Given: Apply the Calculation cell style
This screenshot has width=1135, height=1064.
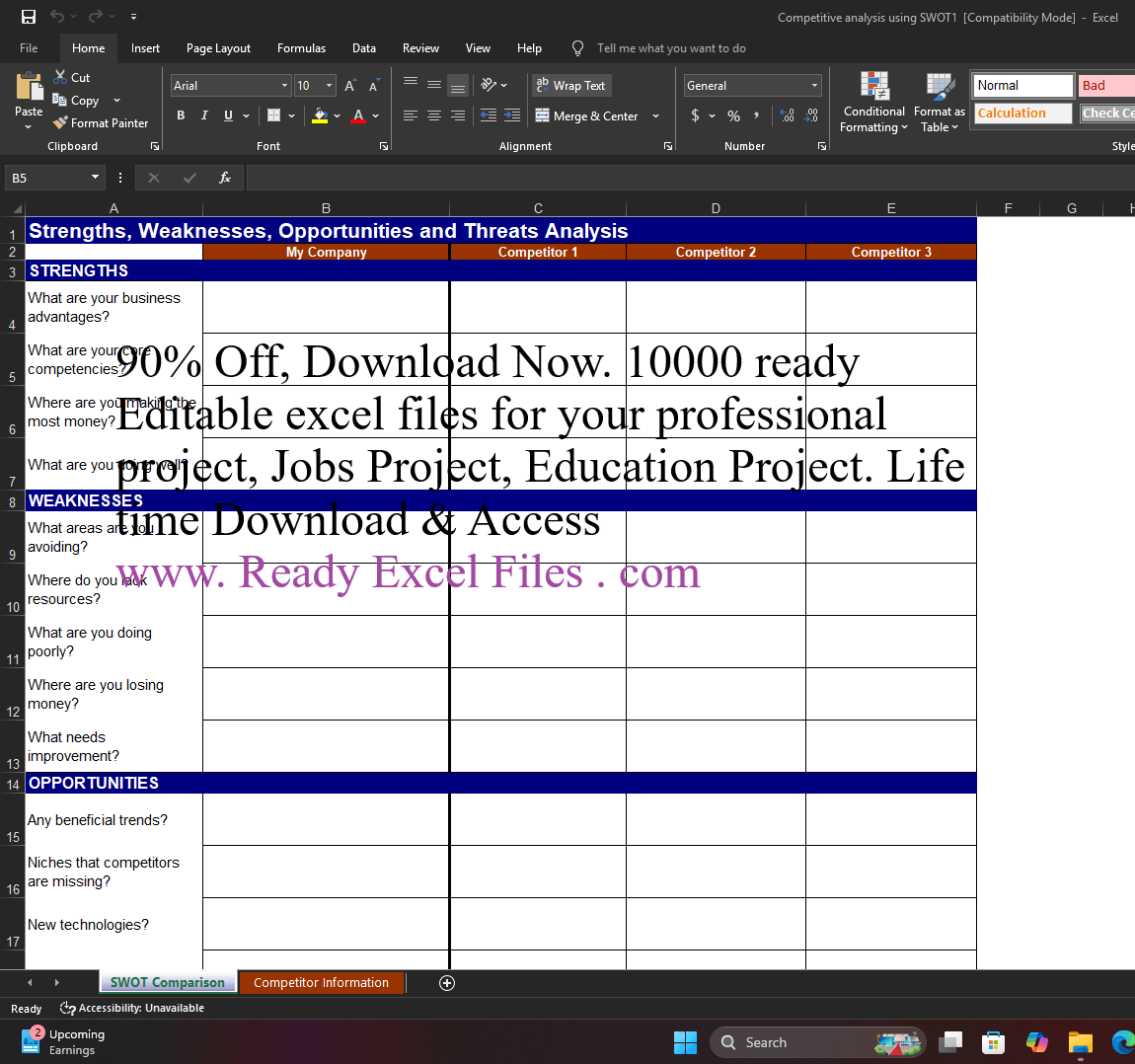Looking at the screenshot, I should [x=1022, y=113].
